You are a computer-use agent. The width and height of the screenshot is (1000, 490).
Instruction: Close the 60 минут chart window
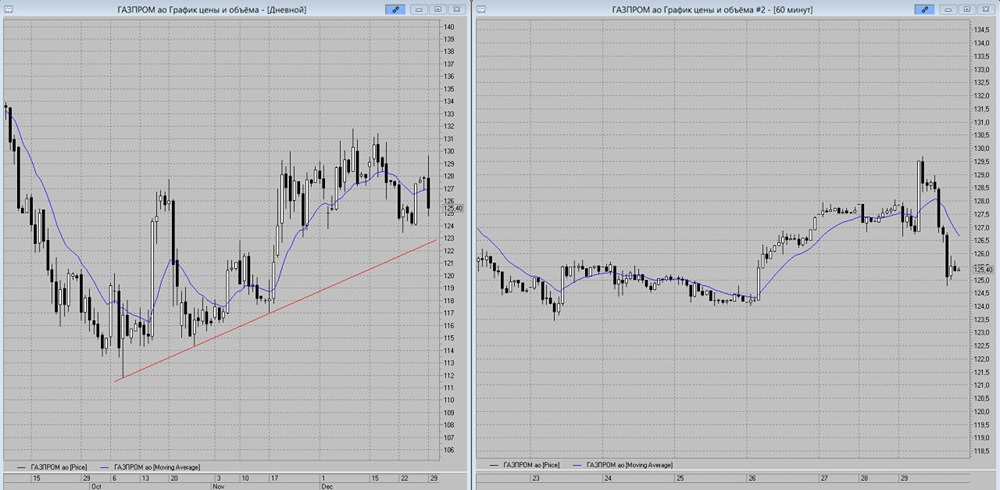985,9
